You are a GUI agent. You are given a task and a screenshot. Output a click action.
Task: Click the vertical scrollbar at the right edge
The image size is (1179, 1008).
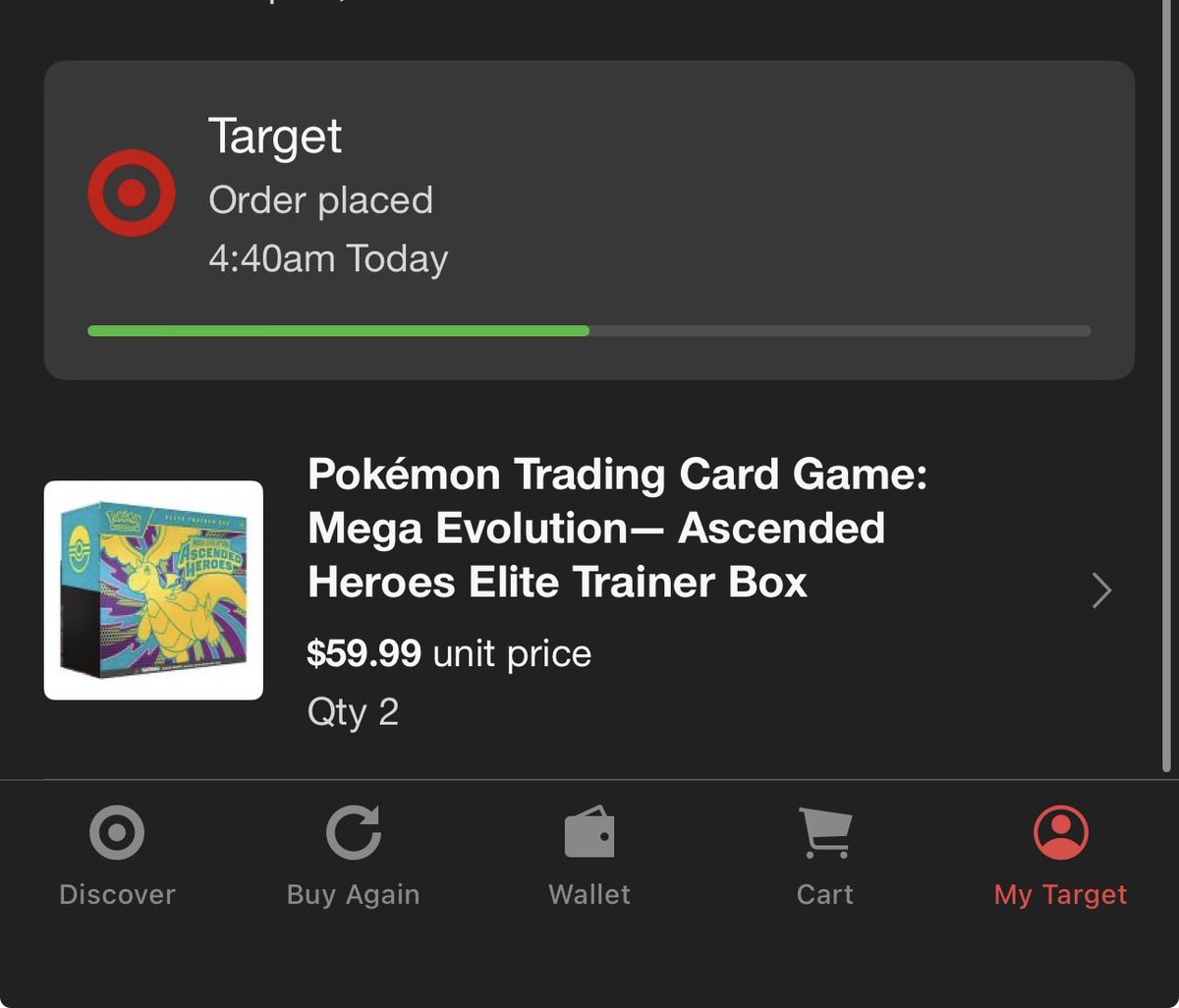coord(1166,385)
